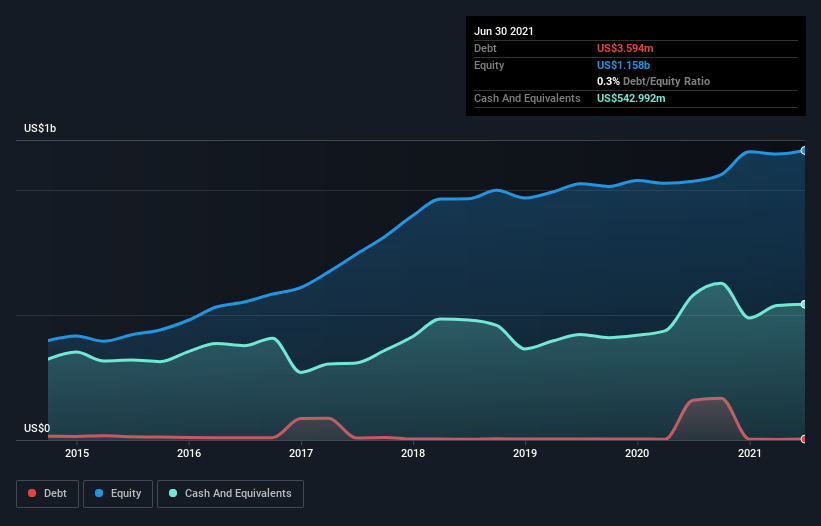Click Cash And Equivalents label in tooltip

[527, 98]
